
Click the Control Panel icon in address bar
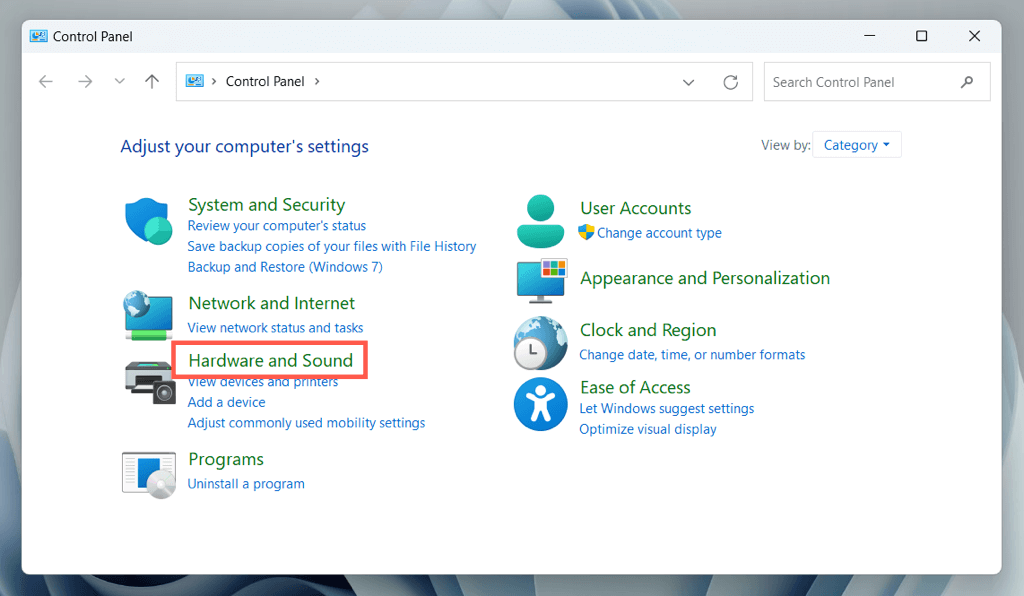(195, 81)
